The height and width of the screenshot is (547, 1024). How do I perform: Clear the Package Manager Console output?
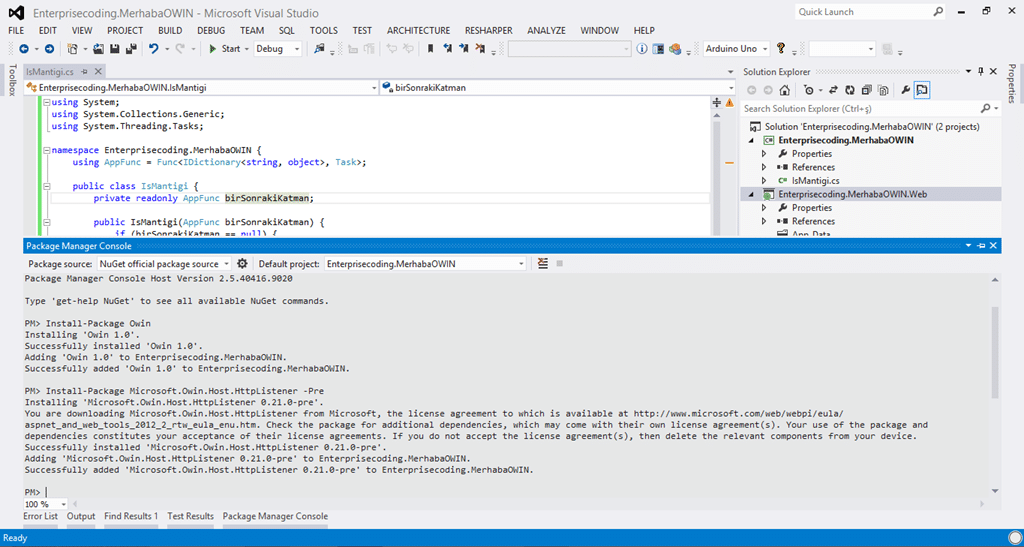coord(543,264)
